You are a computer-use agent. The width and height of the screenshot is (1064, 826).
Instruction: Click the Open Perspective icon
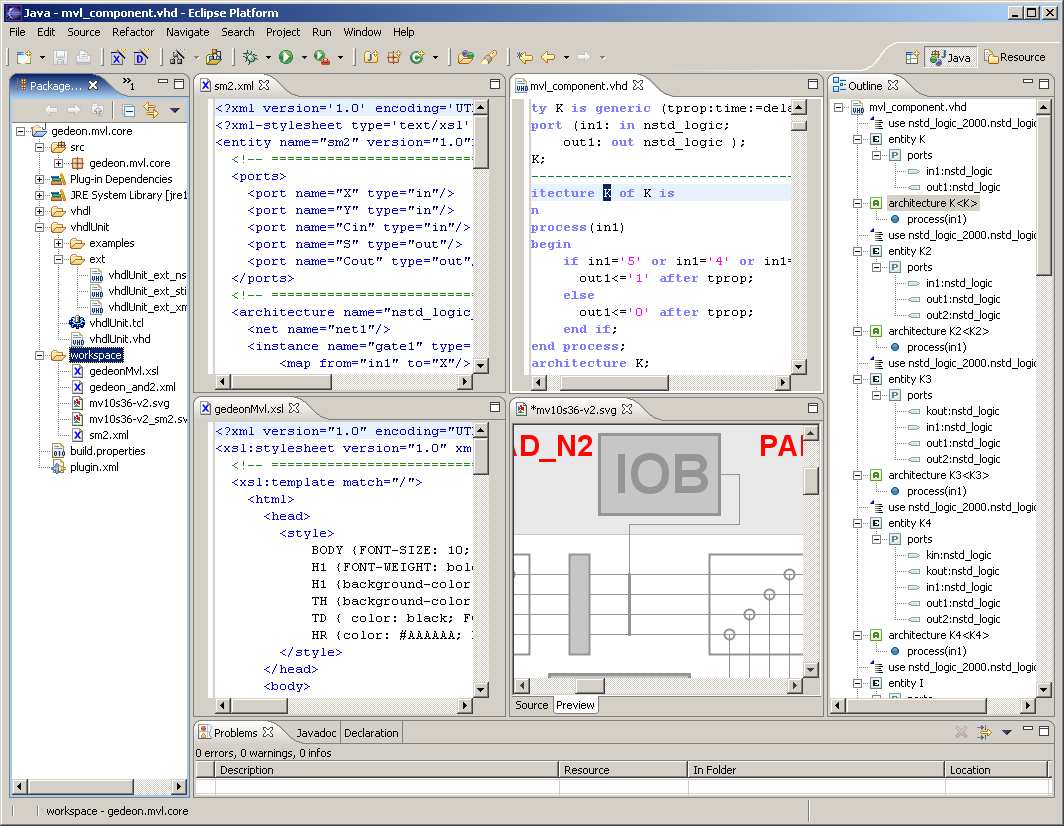click(912, 58)
